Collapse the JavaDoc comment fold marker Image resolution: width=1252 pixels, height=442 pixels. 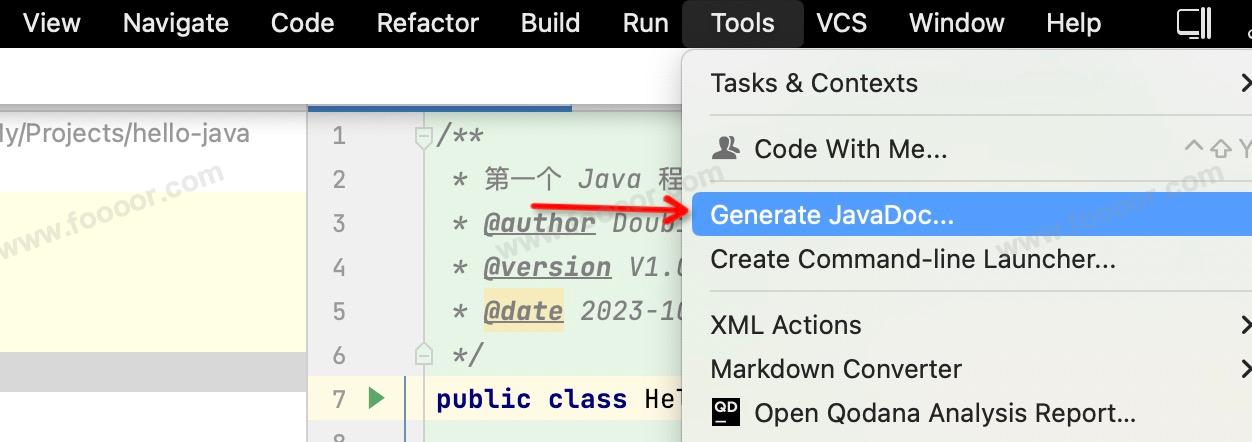pos(424,136)
